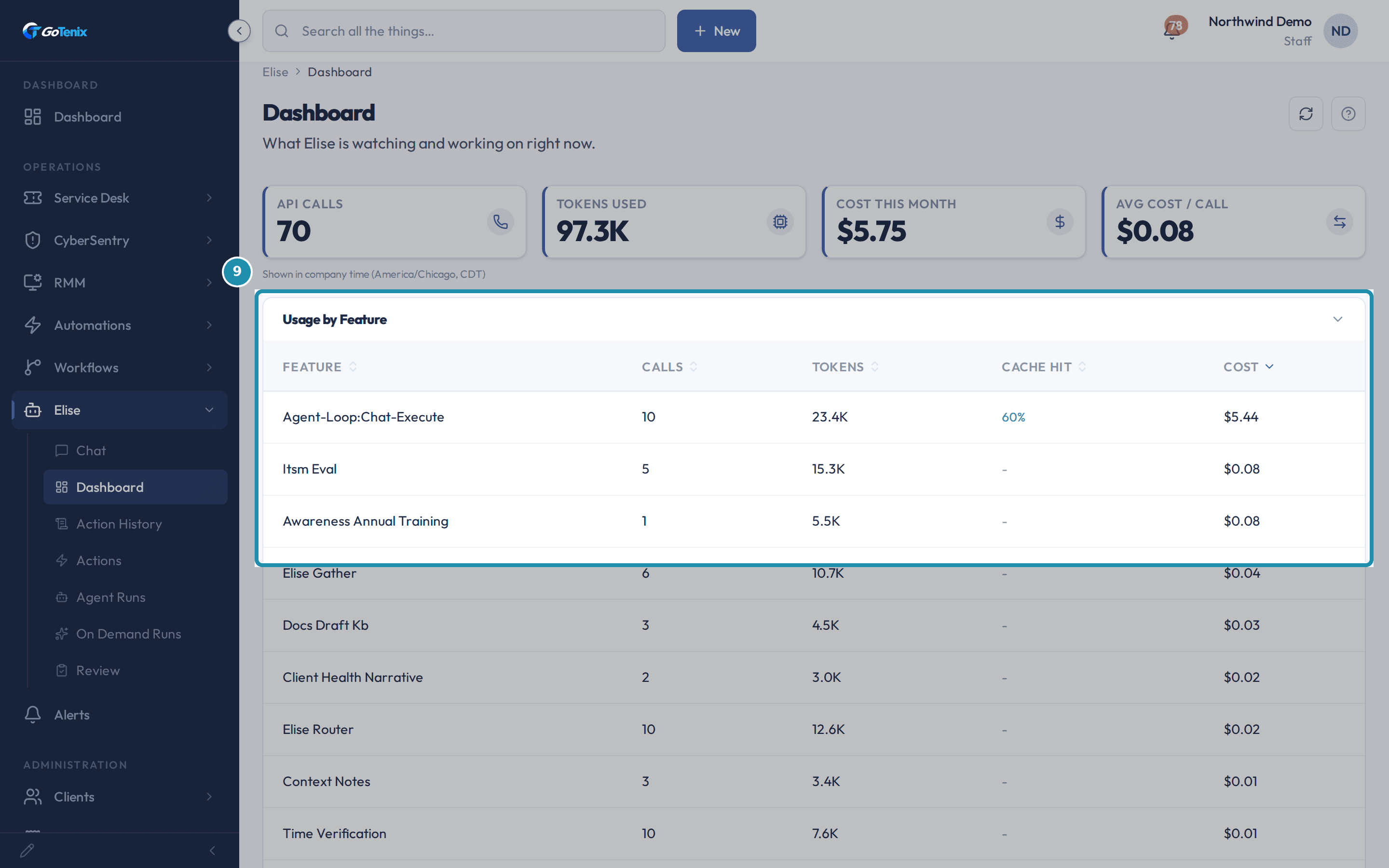Image resolution: width=1389 pixels, height=868 pixels.
Task: Click the pencil edit icon at sidebar bottom
Action: pyautogui.click(x=27, y=850)
